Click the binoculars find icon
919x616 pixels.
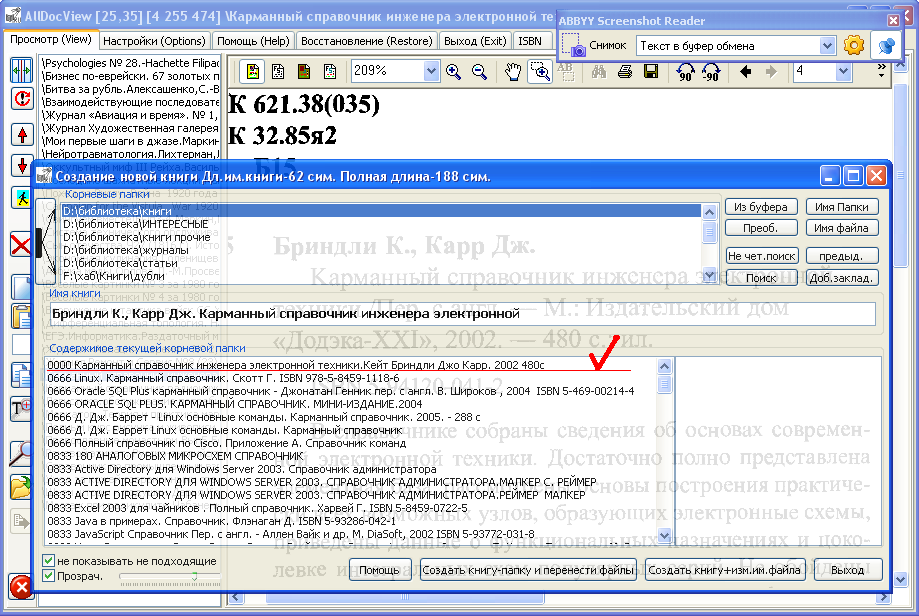click(598, 72)
